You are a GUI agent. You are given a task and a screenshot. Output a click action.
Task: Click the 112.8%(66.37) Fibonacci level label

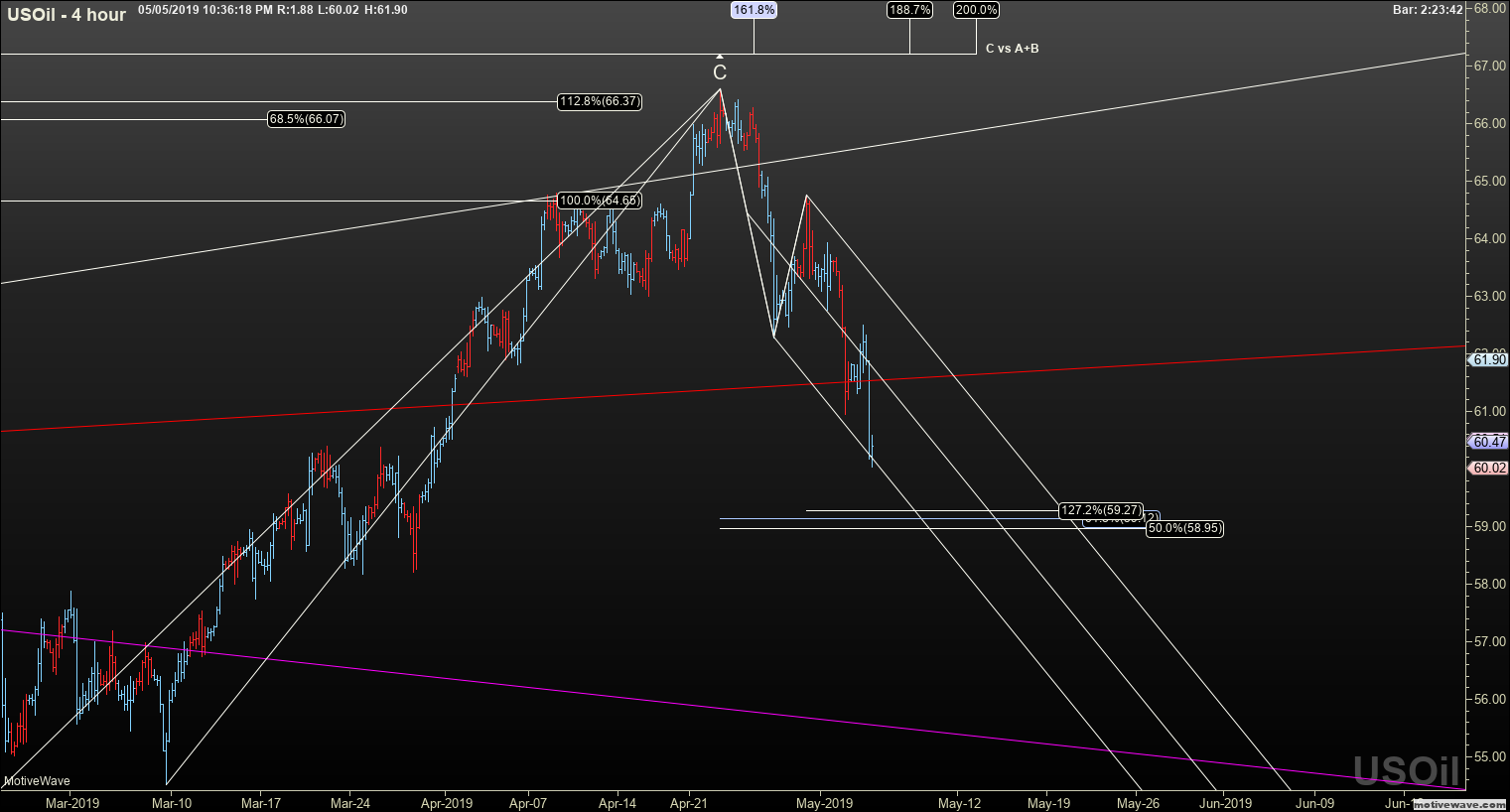tap(600, 101)
